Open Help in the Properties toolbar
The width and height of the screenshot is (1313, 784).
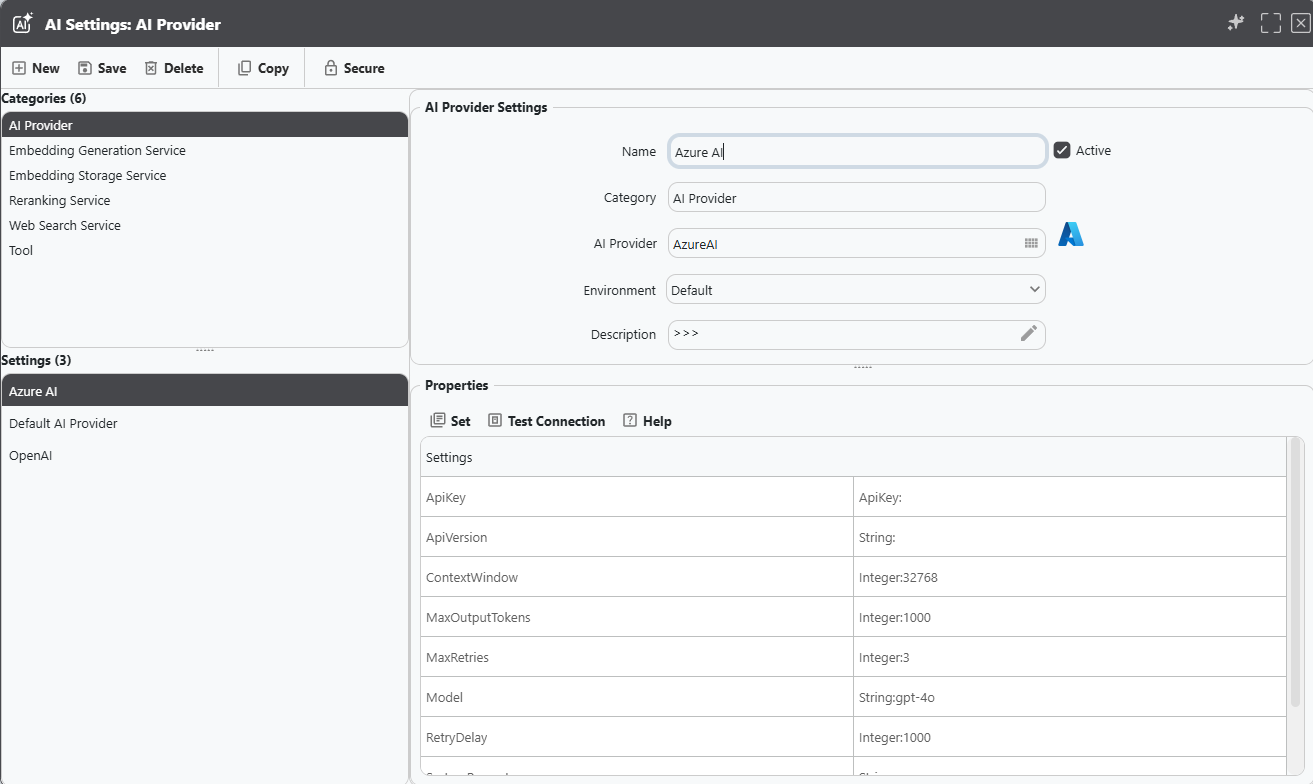pyautogui.click(x=647, y=421)
